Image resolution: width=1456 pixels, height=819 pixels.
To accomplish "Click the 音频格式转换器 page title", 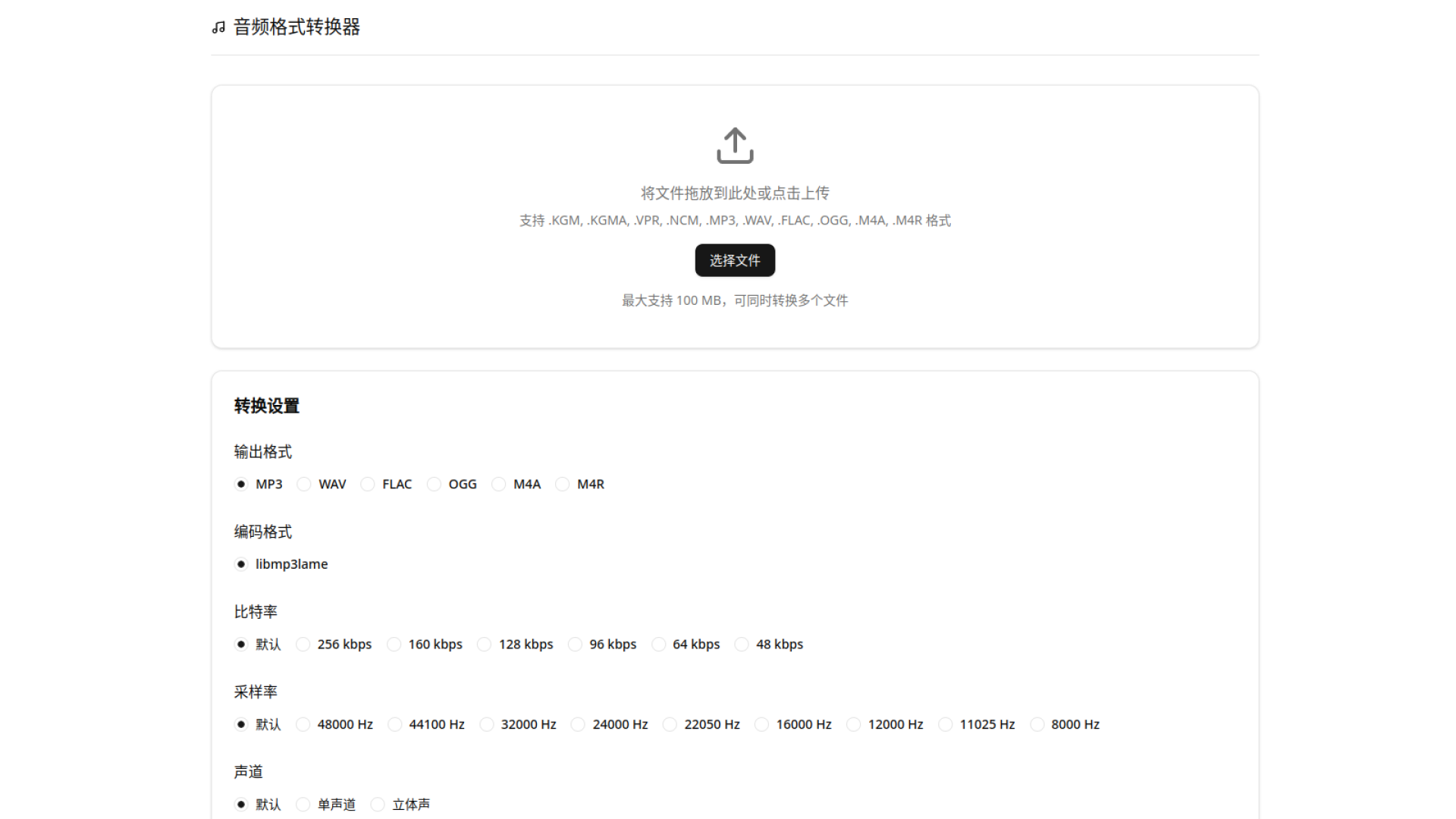I will click(297, 27).
